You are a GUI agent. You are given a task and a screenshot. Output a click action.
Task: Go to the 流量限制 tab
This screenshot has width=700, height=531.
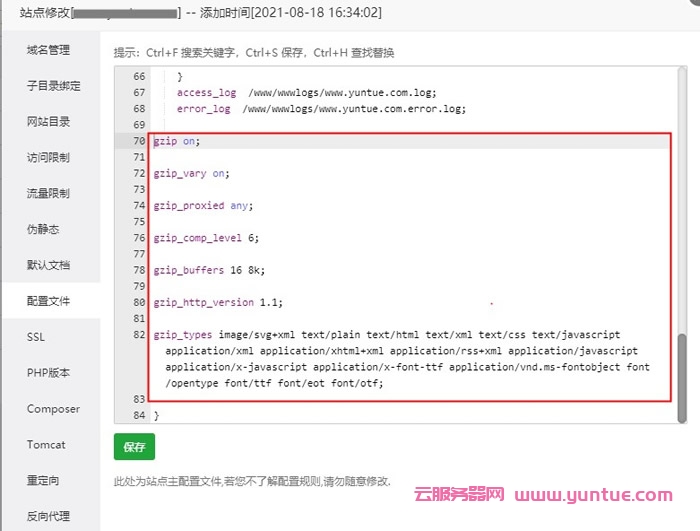click(48, 194)
